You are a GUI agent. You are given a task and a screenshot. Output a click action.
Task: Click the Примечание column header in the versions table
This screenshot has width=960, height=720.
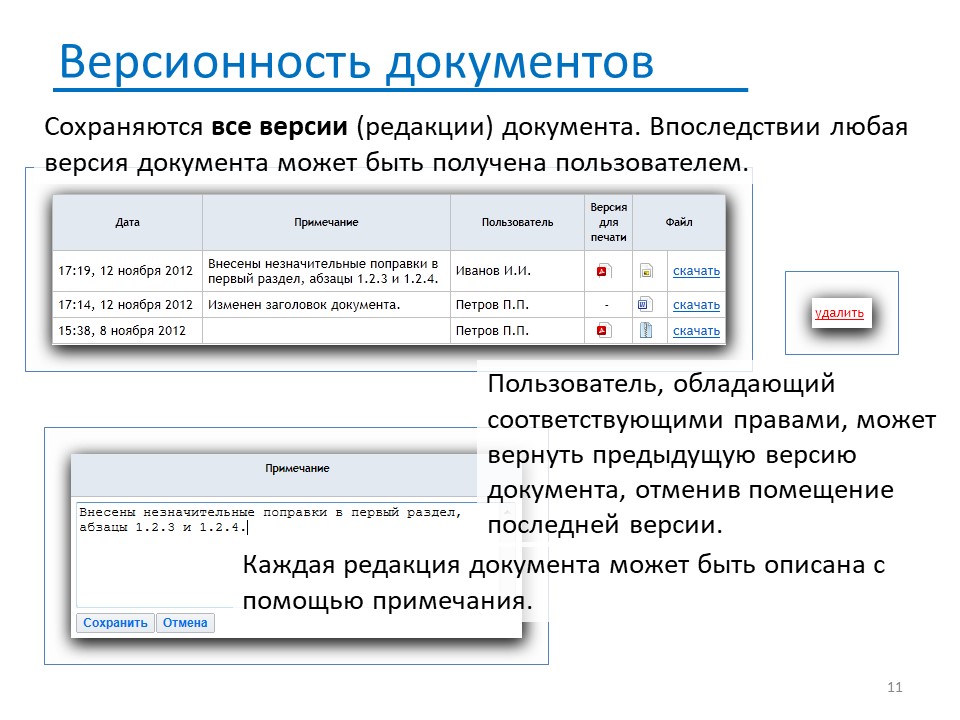326,222
